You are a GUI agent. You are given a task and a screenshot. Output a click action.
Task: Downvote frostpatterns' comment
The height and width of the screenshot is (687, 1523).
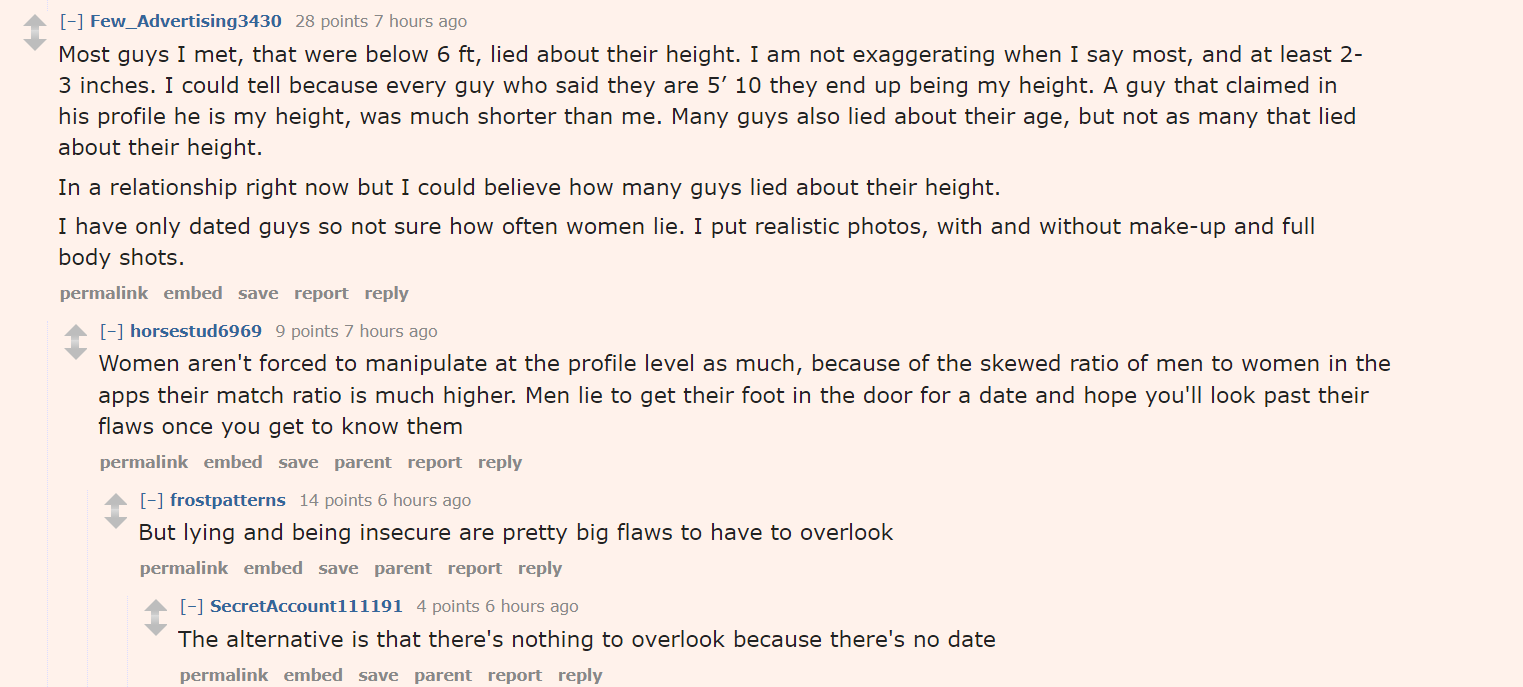pos(115,520)
